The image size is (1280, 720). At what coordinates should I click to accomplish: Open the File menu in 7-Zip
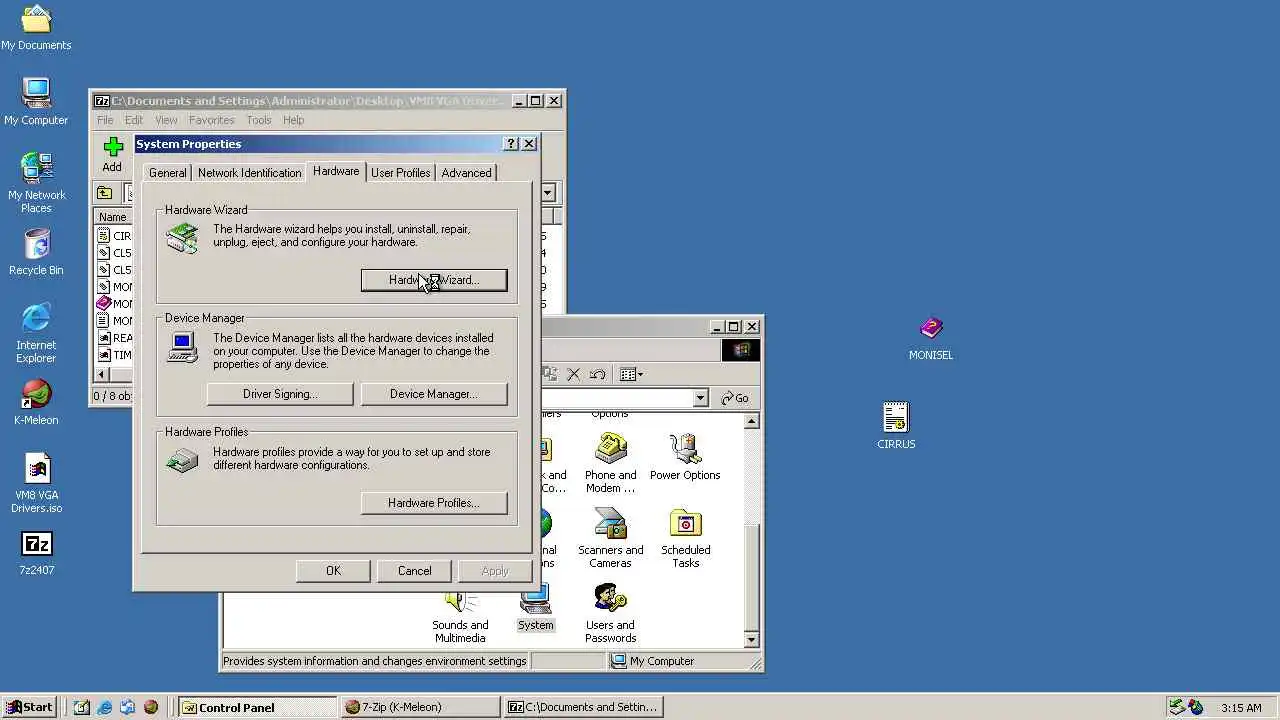point(105,120)
